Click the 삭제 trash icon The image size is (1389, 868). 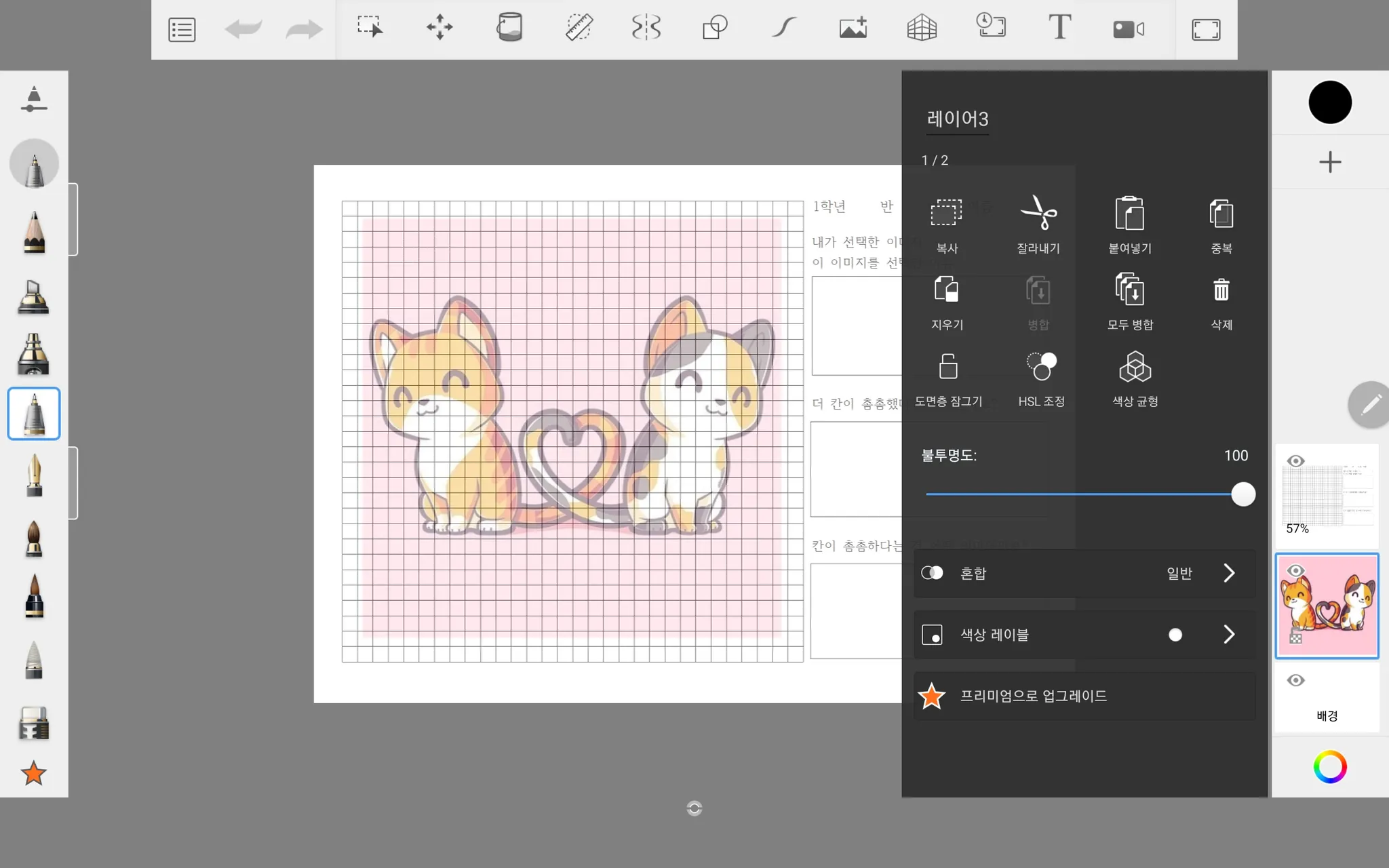point(1221,291)
